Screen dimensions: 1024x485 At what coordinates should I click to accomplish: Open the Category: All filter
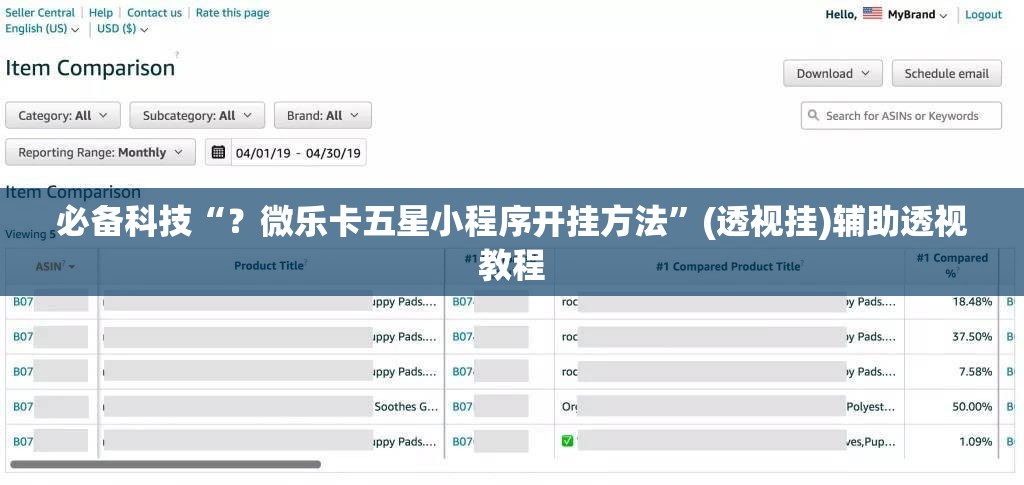coord(63,116)
